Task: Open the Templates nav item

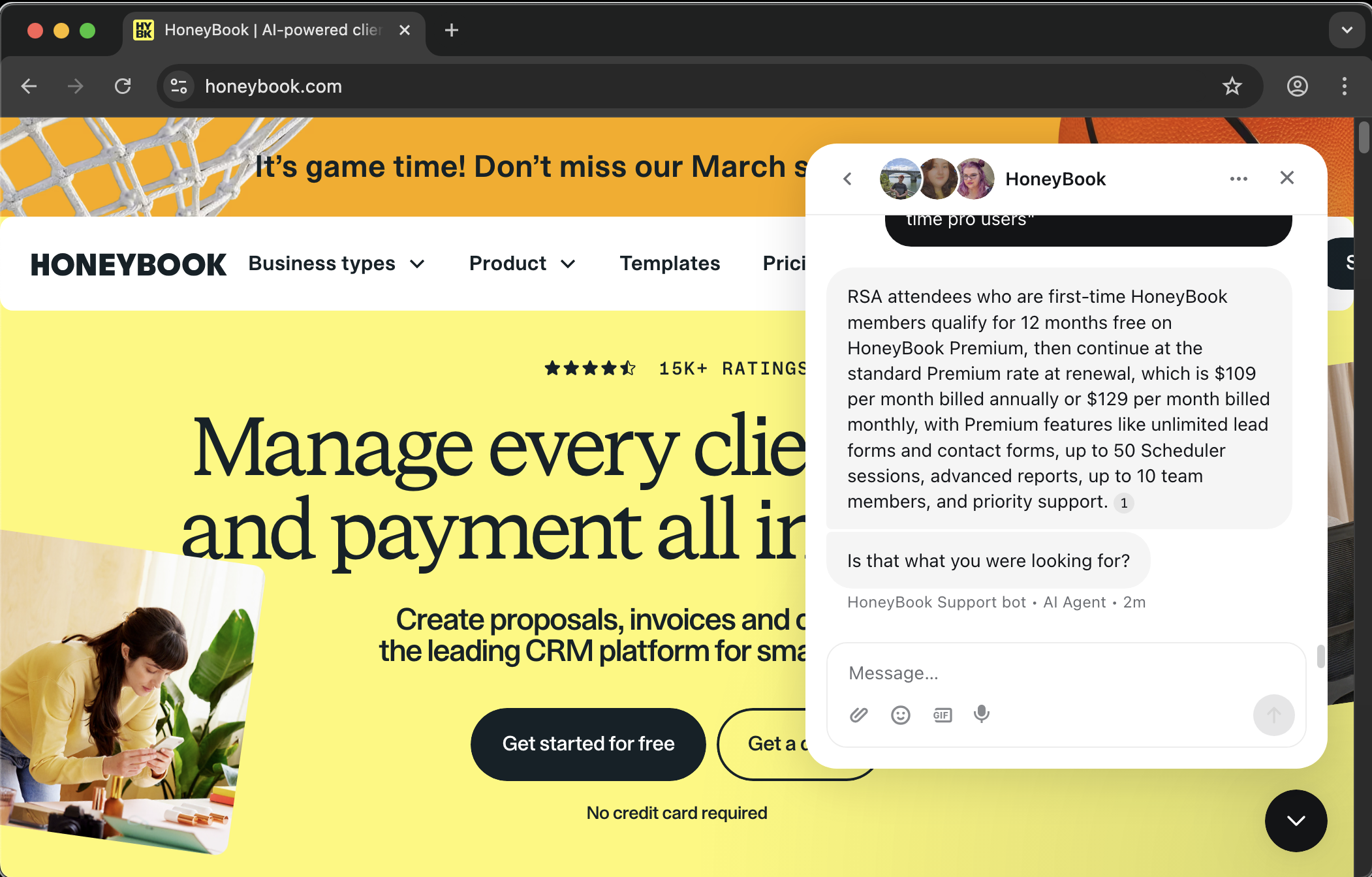Action: (670, 264)
